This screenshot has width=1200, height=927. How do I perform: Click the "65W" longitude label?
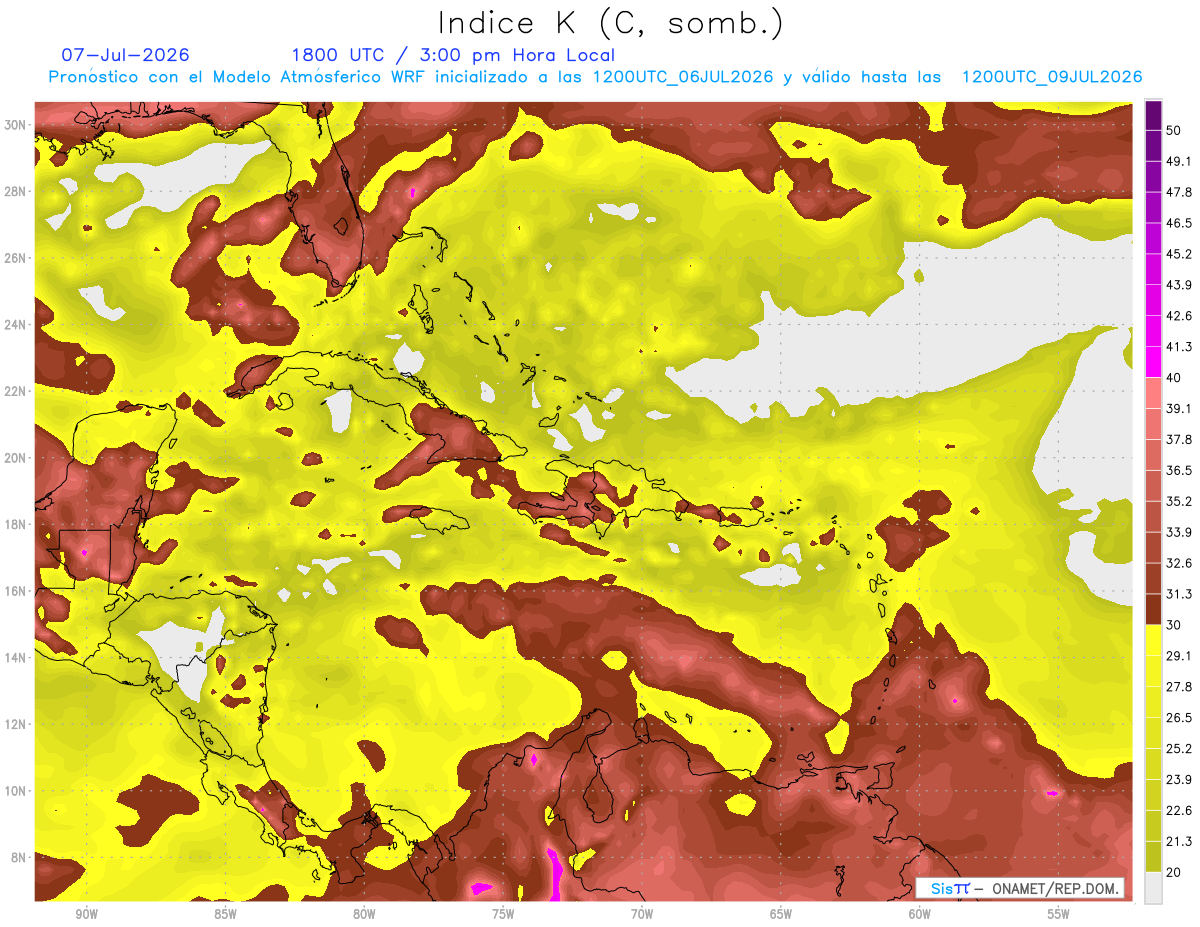pos(780,915)
